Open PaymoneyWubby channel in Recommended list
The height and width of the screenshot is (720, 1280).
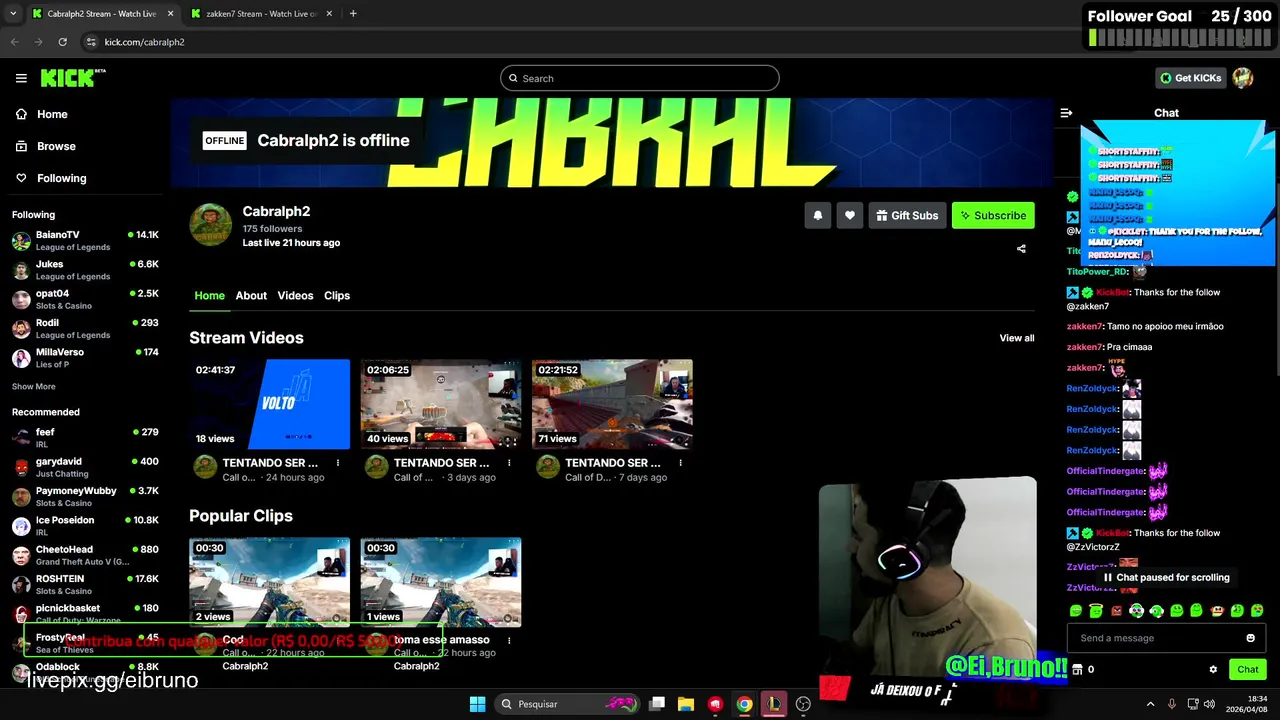[x=85, y=496]
